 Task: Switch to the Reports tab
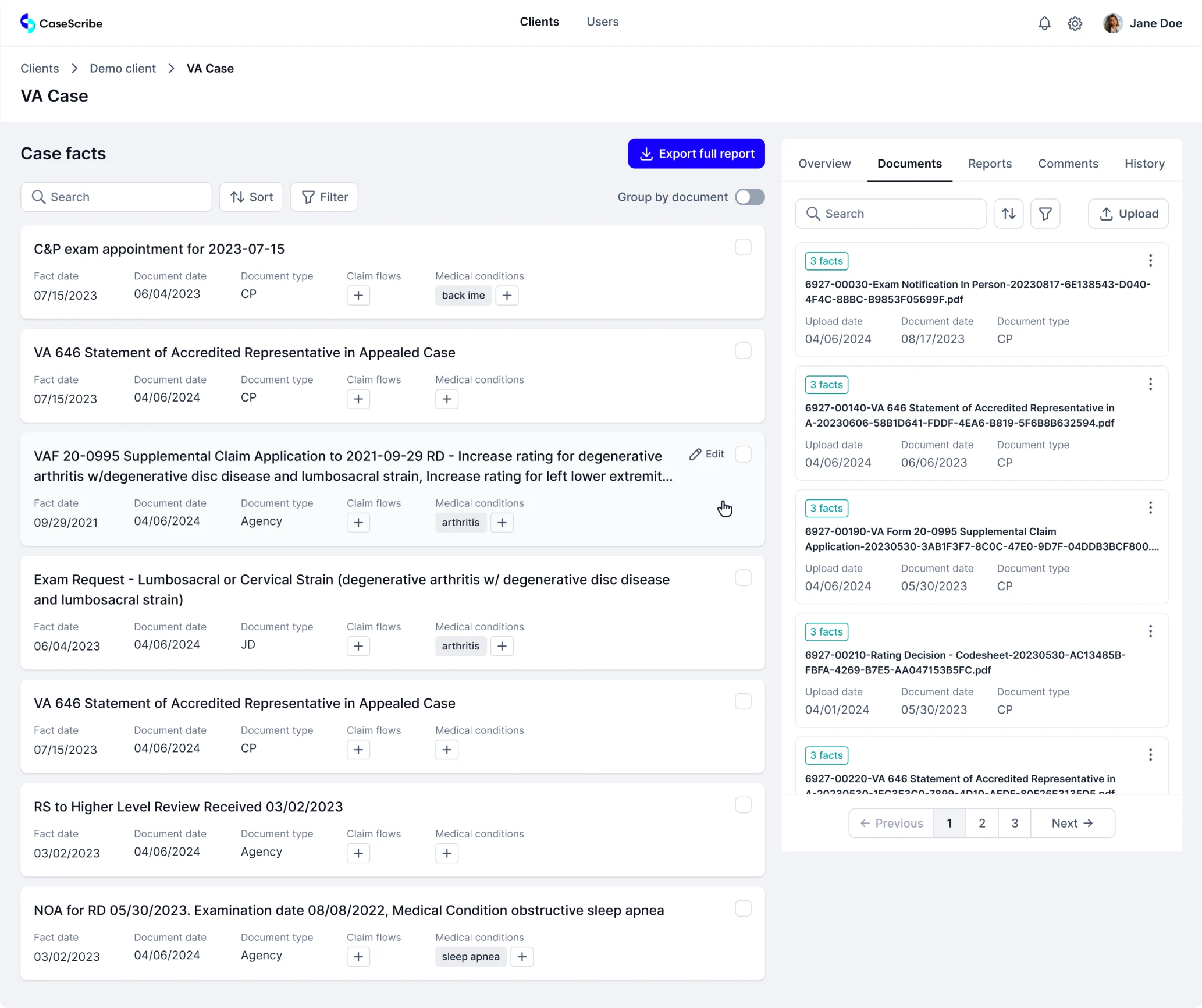pyautogui.click(x=990, y=164)
